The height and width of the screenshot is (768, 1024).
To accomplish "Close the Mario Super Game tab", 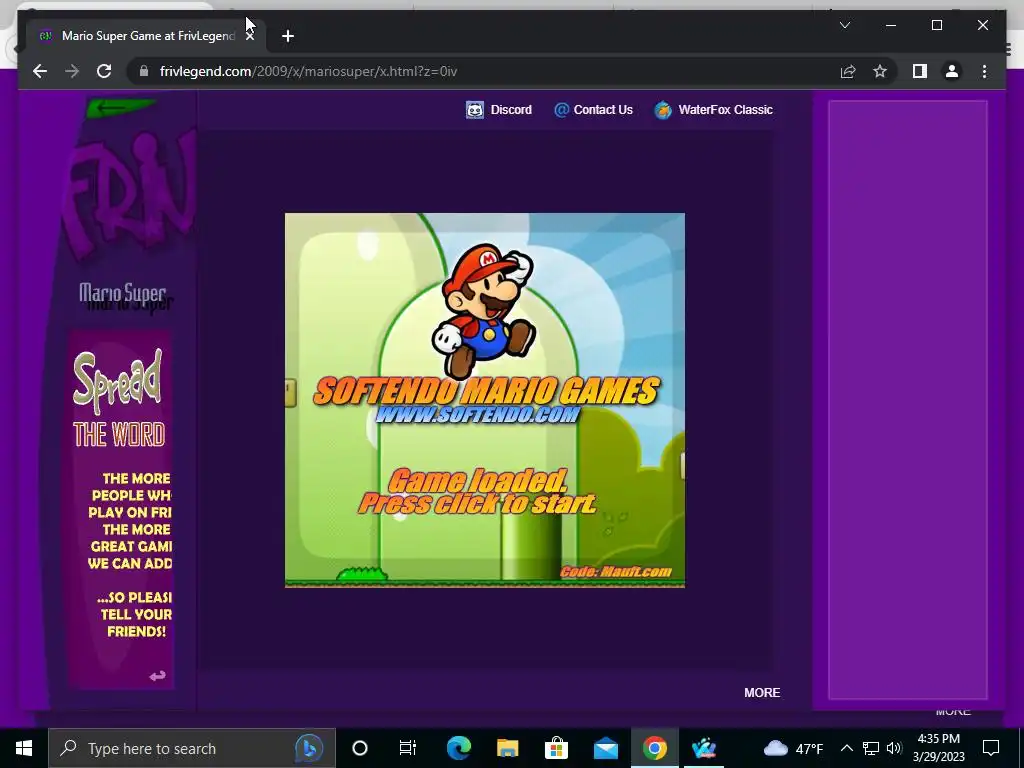I will tap(249, 36).
